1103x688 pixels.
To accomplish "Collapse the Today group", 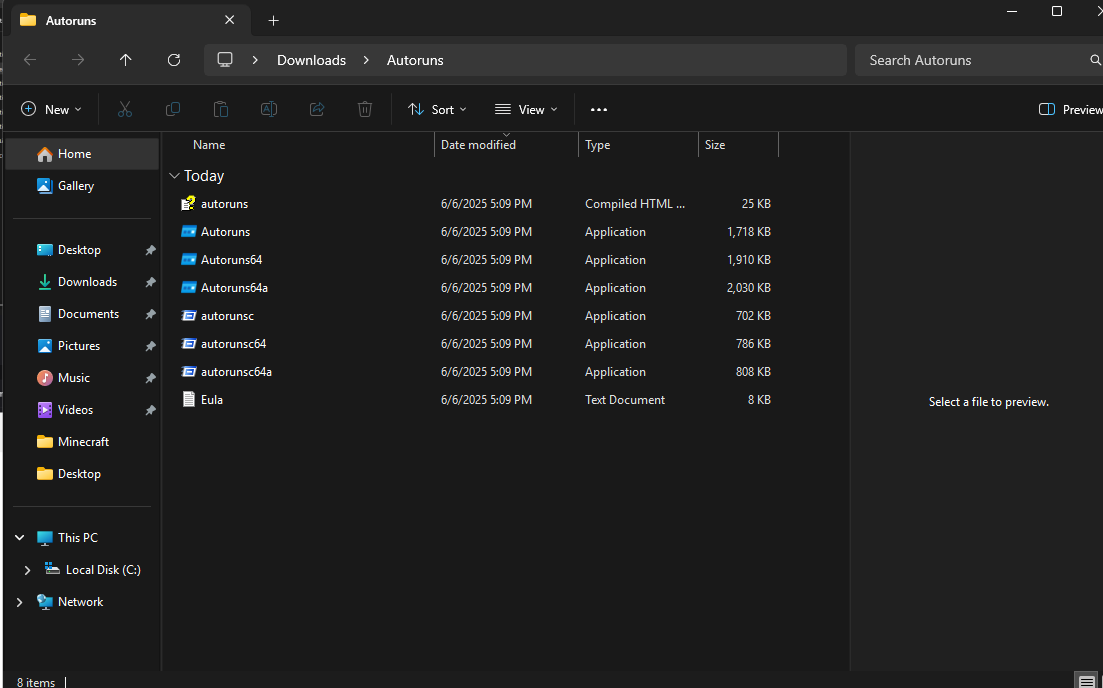I will [174, 176].
